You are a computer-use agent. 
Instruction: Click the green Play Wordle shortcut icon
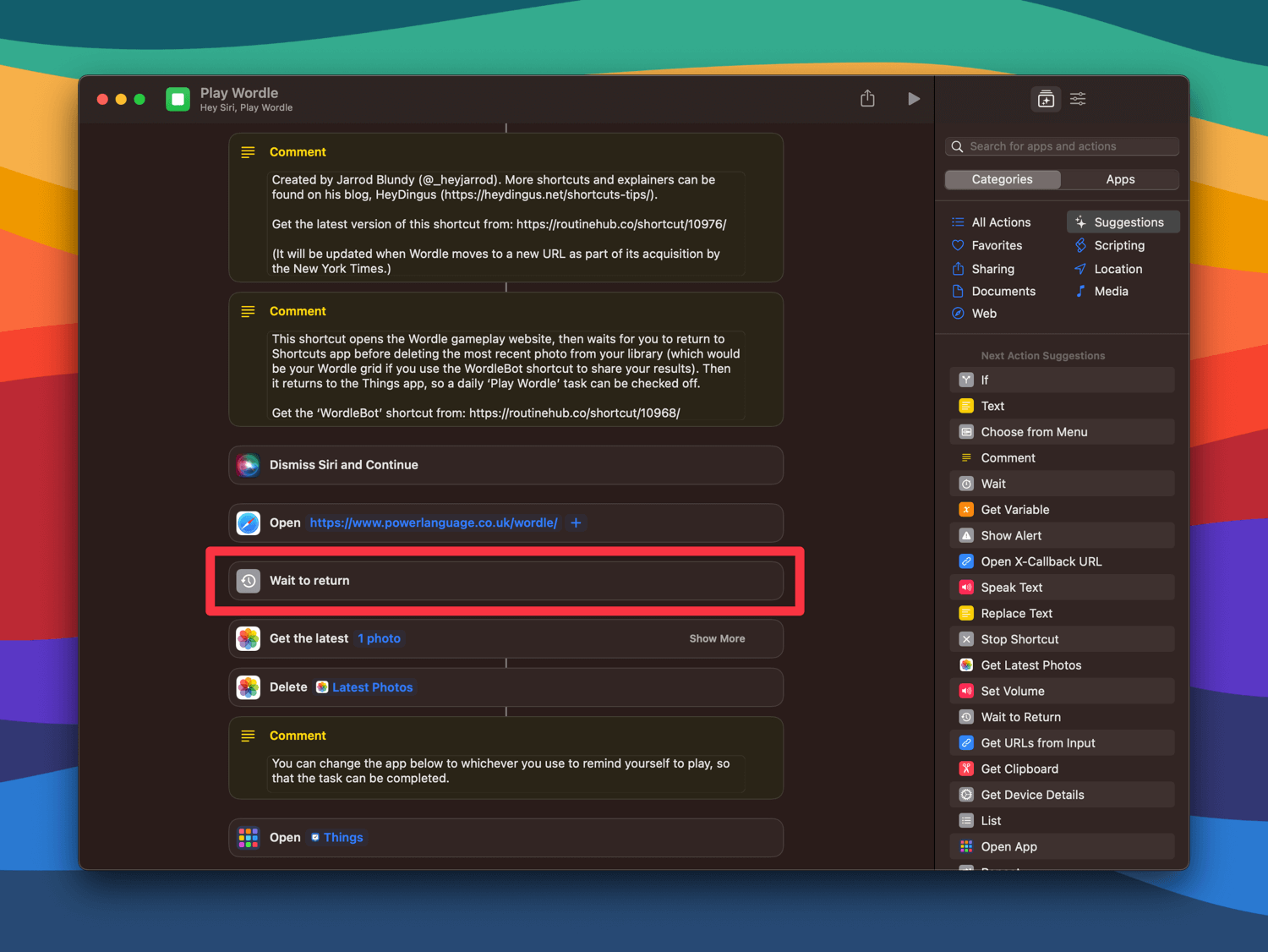click(x=178, y=99)
